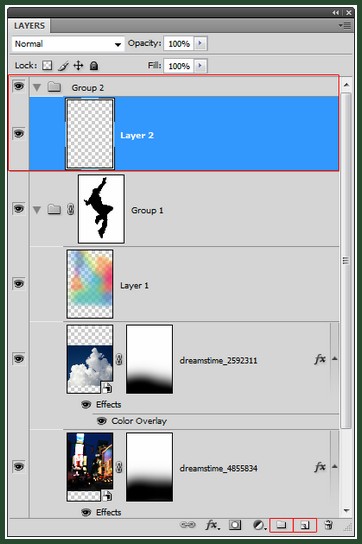This screenshot has height=544, width=362.
Task: Click dreamstime_2592311 mask link chain
Action: click(x=119, y=359)
